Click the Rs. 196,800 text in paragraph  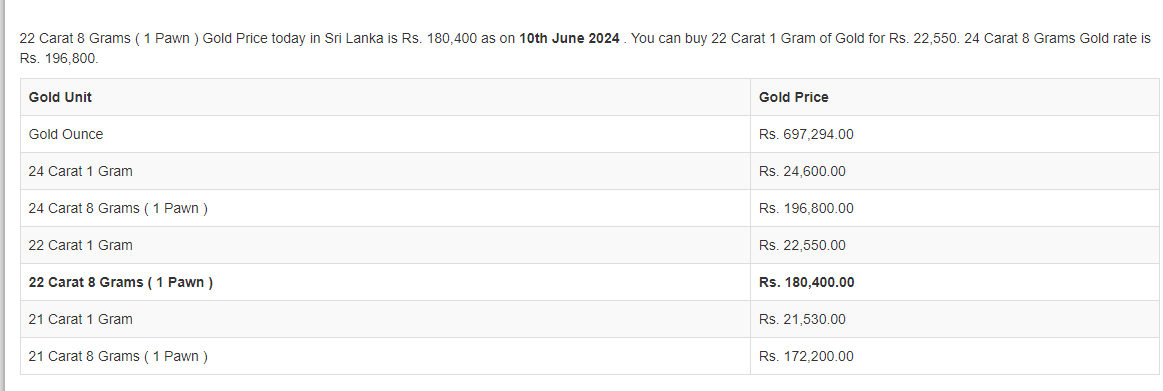pyautogui.click(x=56, y=58)
